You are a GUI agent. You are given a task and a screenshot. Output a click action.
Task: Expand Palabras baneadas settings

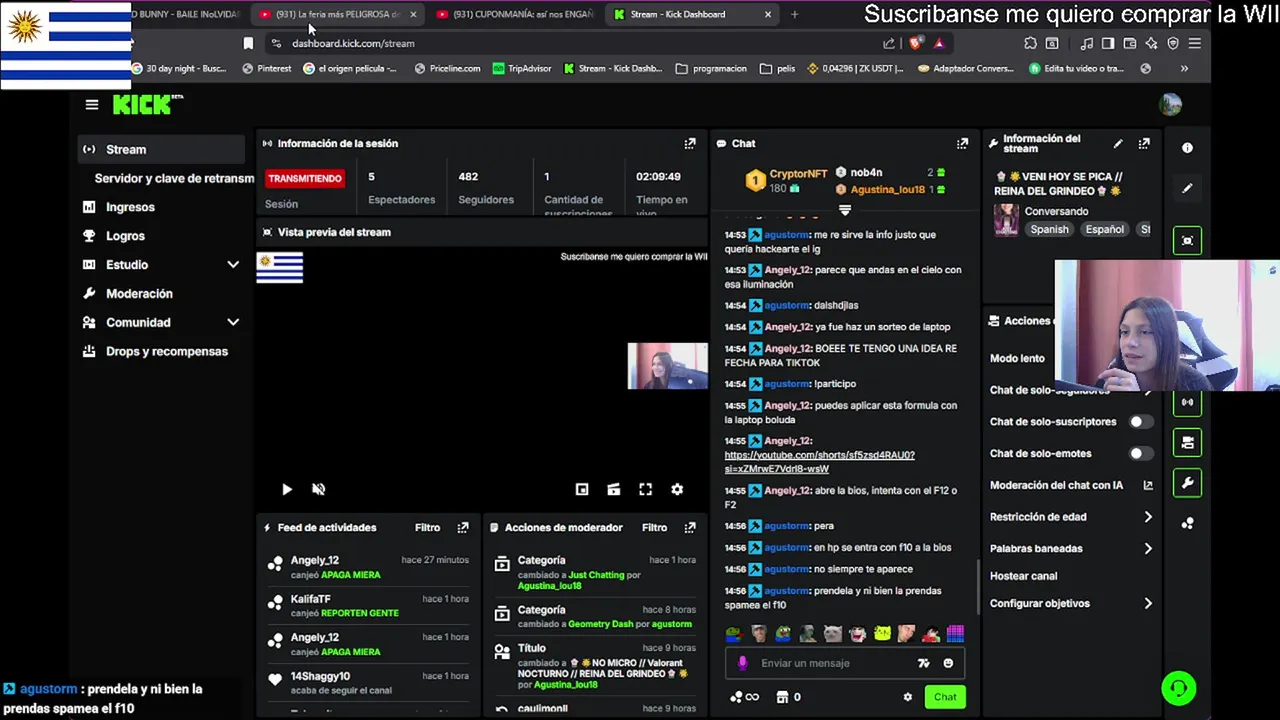click(1148, 548)
